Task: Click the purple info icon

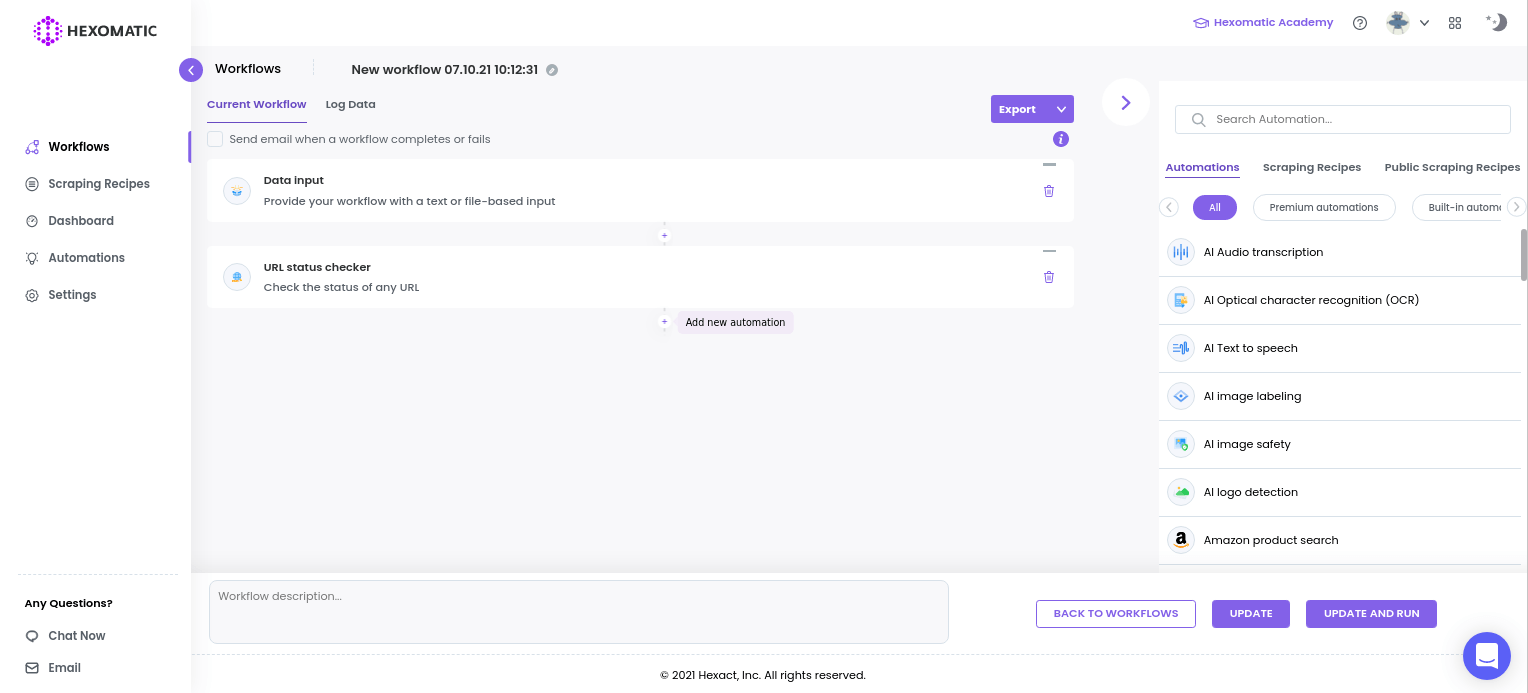Action: click(x=1061, y=139)
